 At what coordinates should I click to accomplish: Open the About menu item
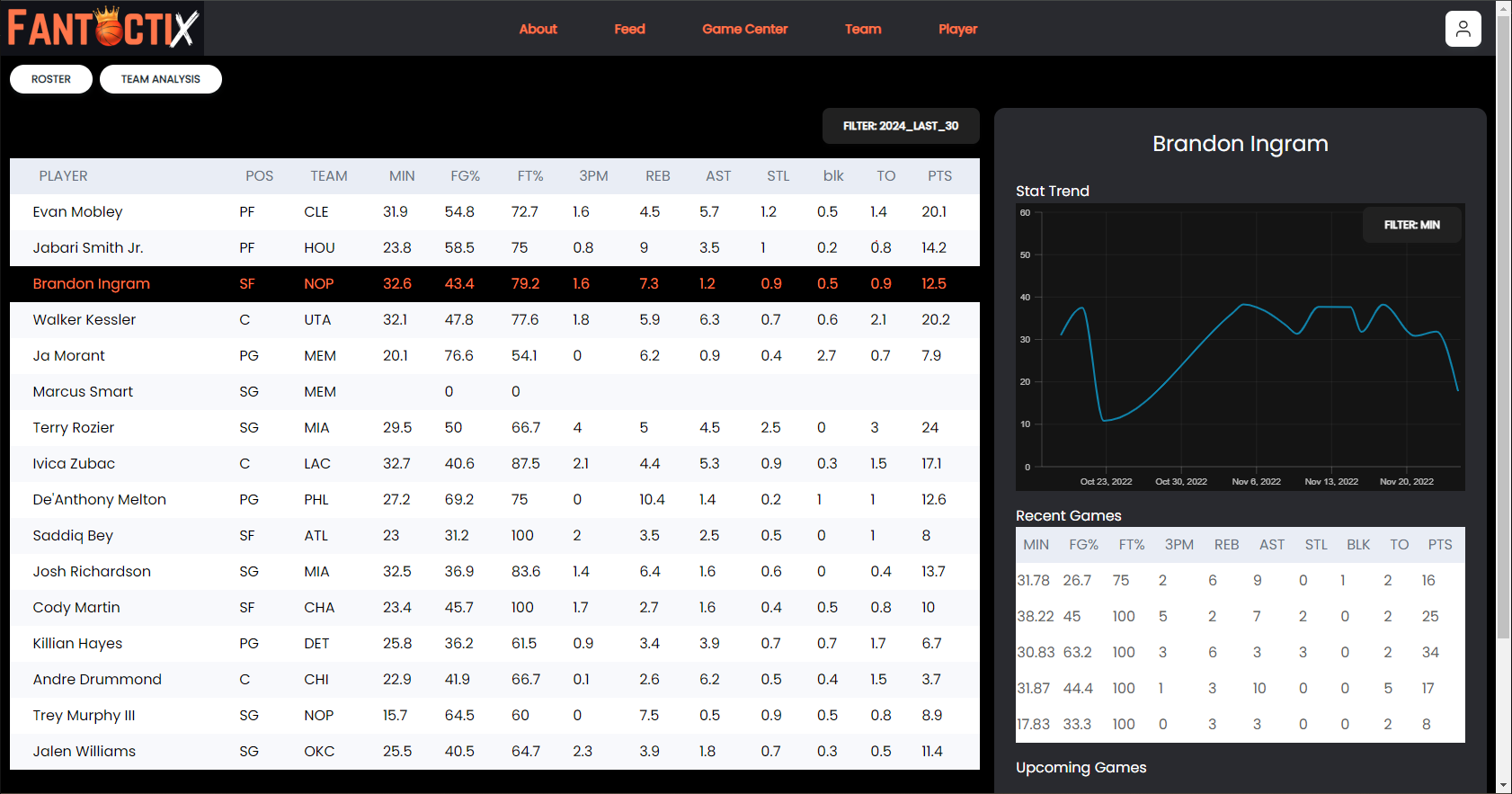(x=538, y=29)
